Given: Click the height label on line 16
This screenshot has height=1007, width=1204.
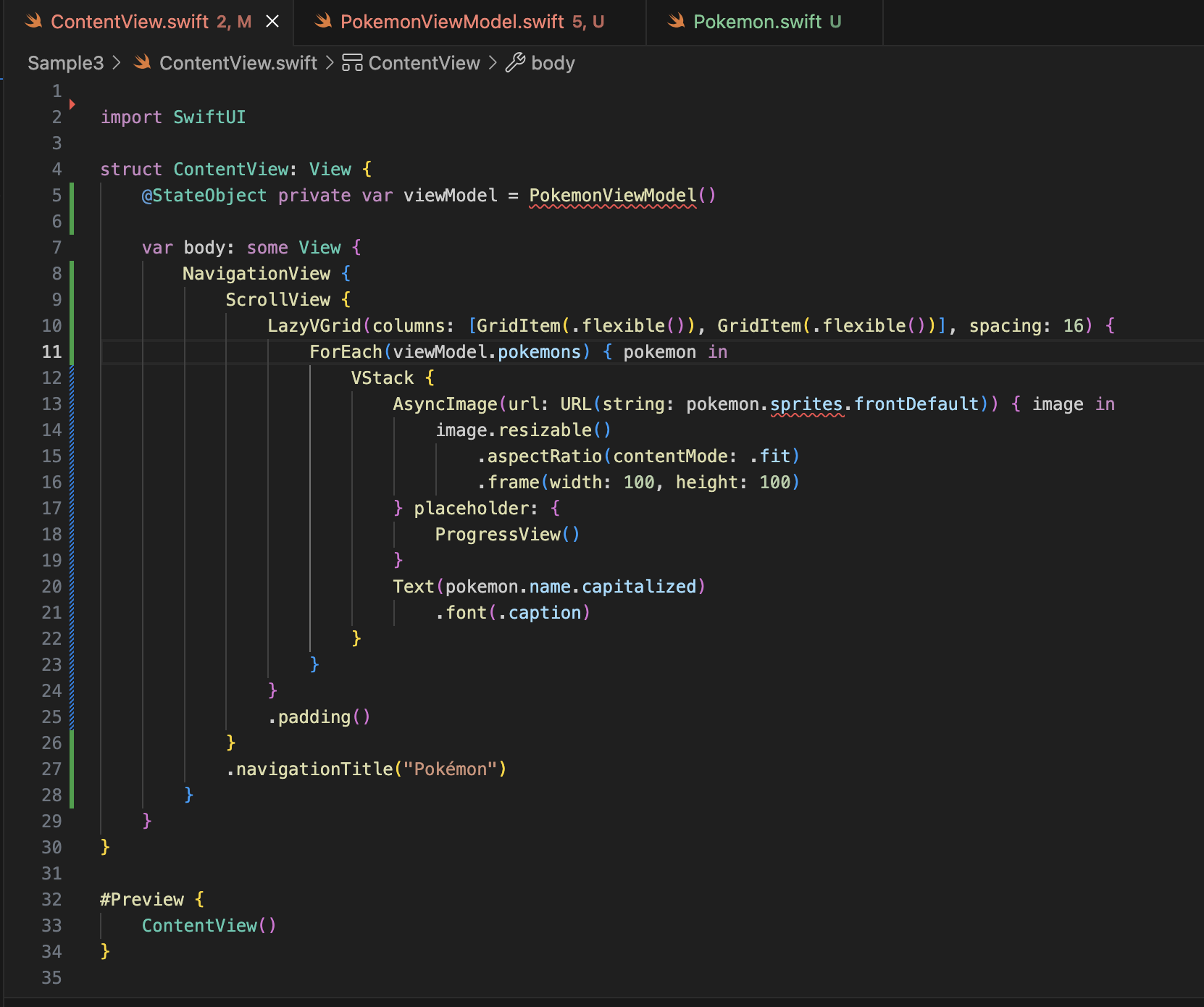Looking at the screenshot, I should point(707,482).
